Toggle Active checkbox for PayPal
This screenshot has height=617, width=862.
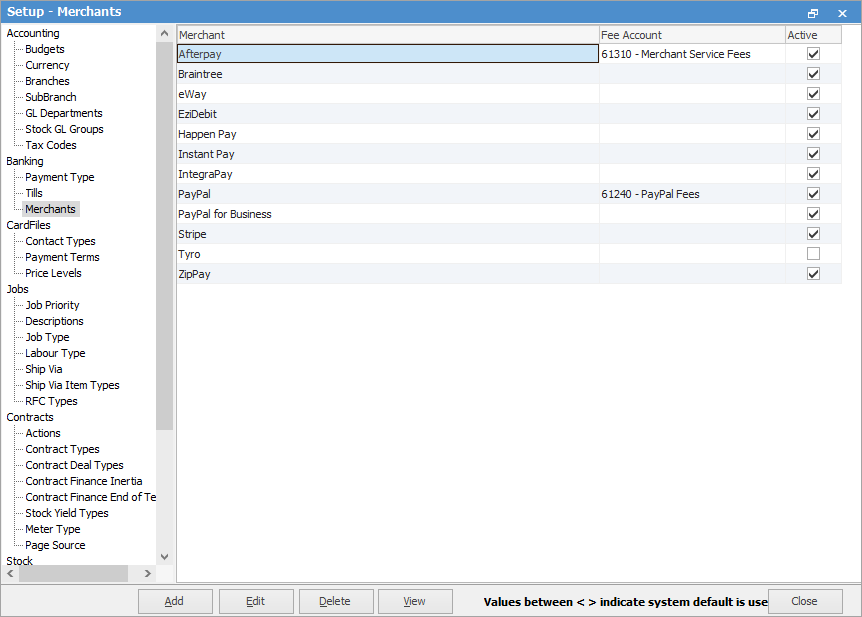pyautogui.click(x=813, y=194)
